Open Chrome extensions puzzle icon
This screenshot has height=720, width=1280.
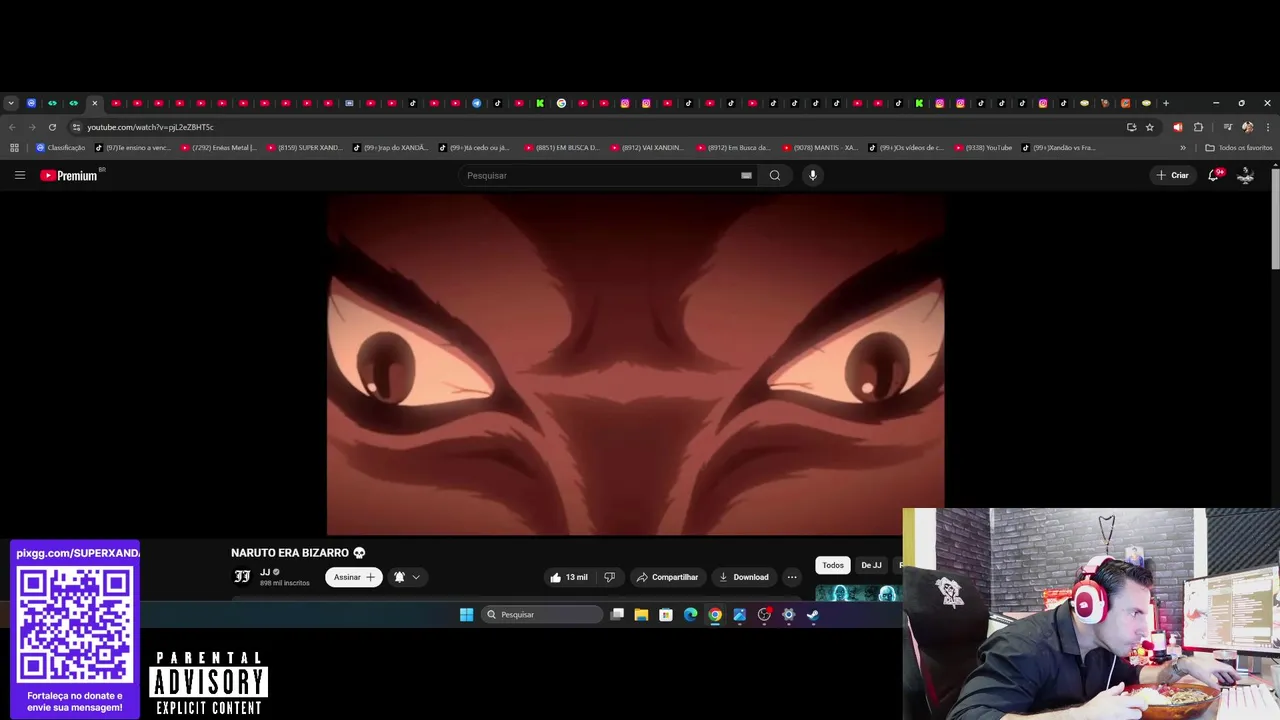[1198, 127]
